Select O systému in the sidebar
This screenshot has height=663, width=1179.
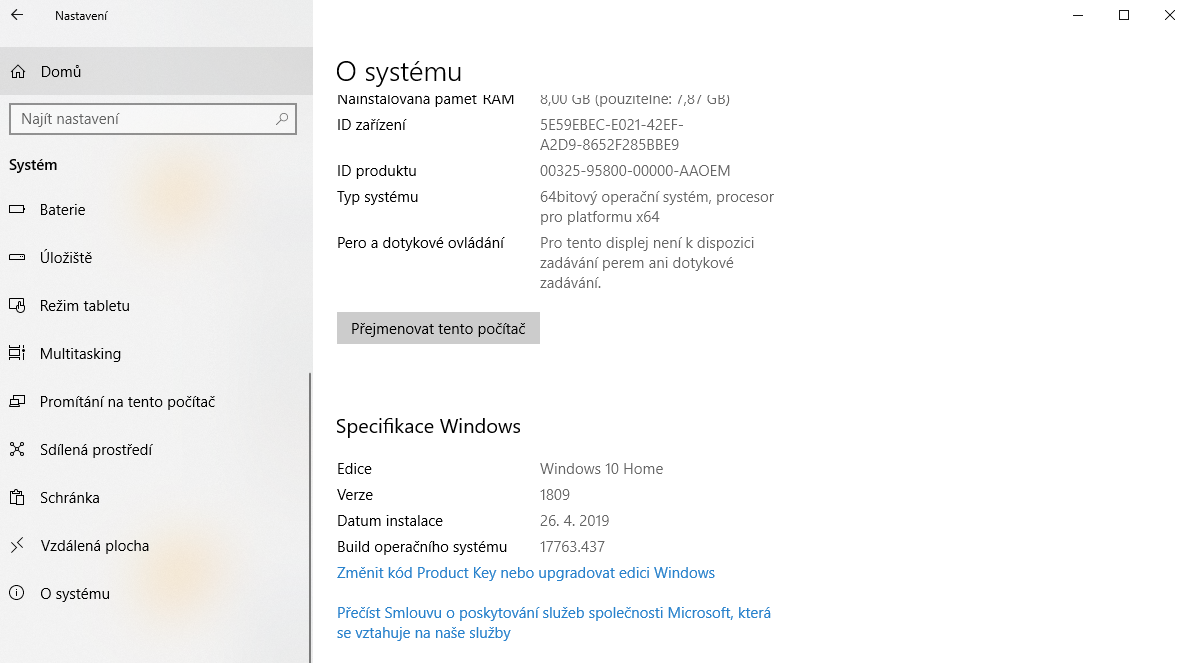click(155, 594)
